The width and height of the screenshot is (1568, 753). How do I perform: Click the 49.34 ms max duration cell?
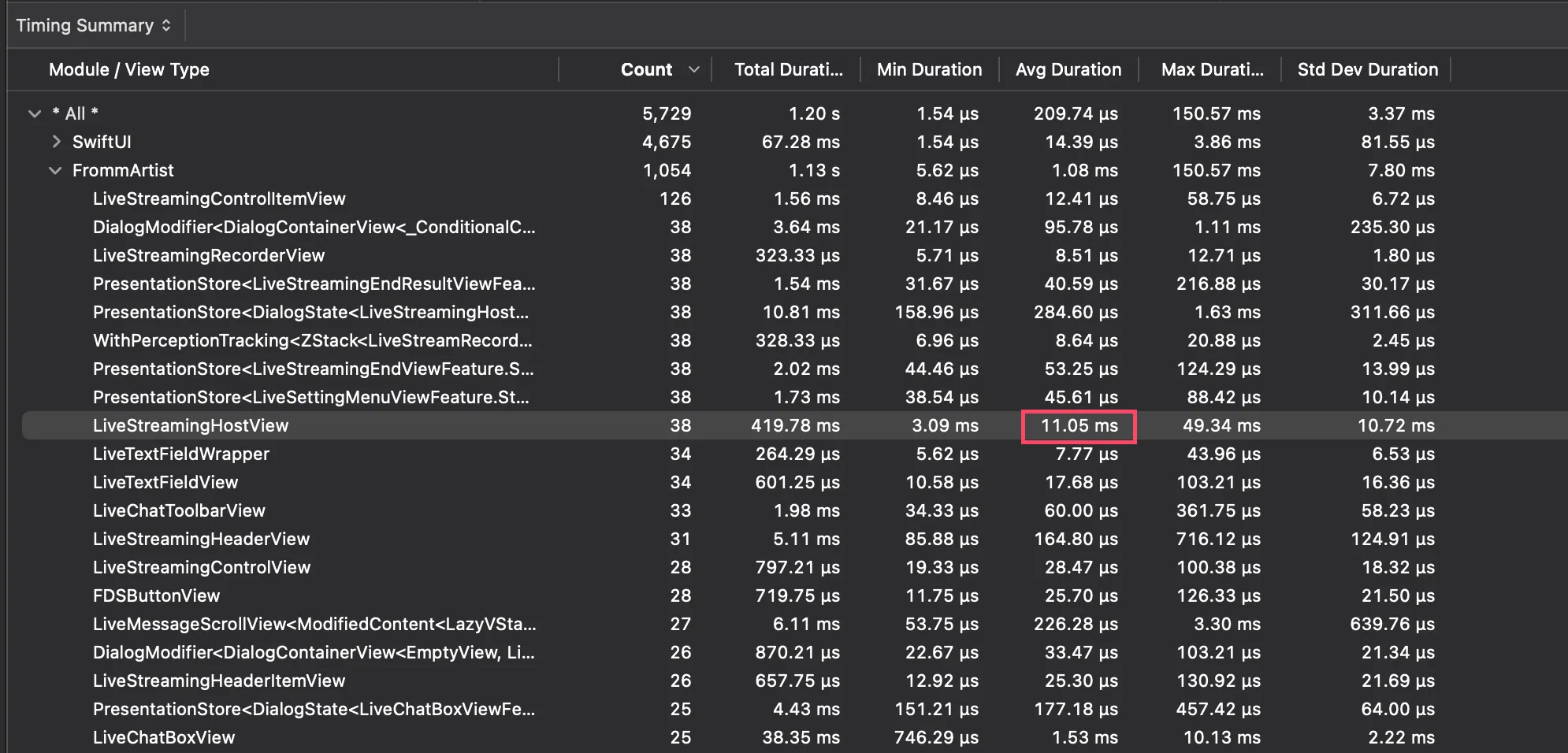click(x=1221, y=425)
